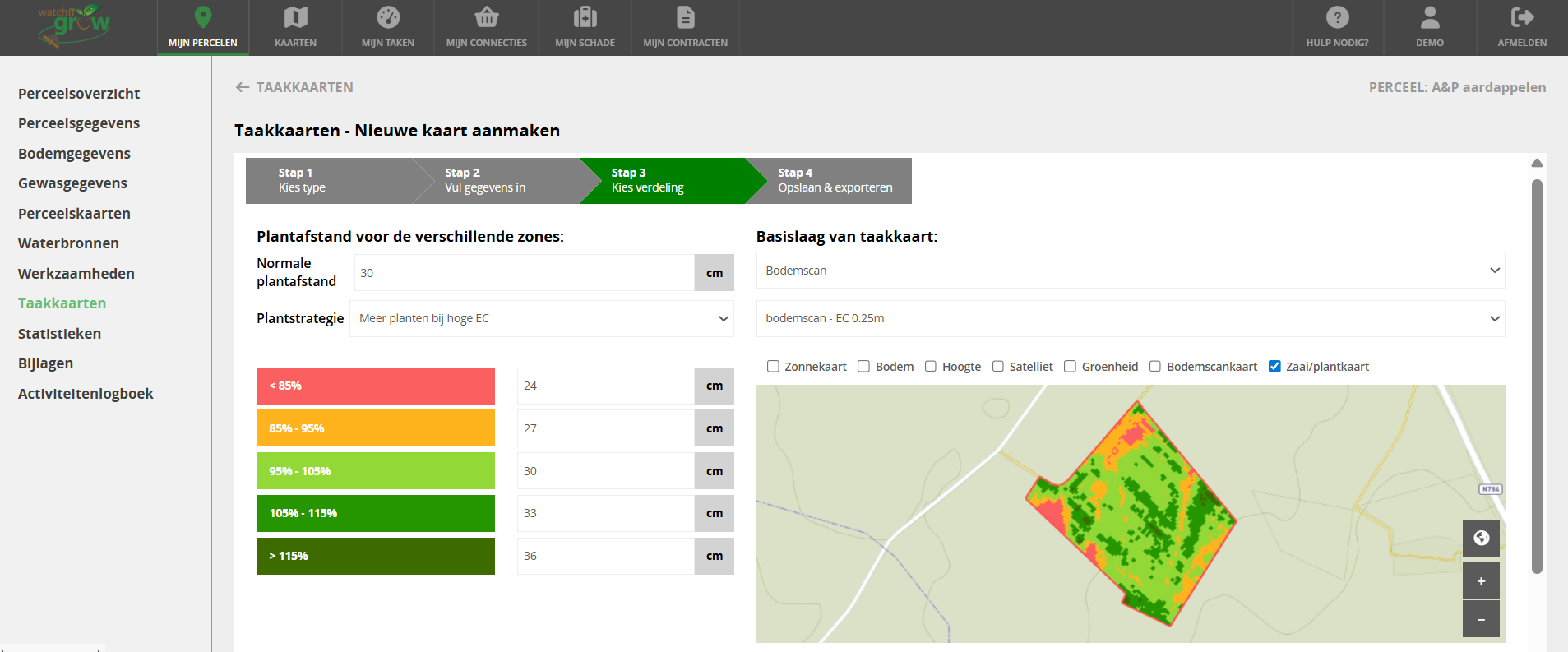Open Perceelsoverzicht in the sidebar
This screenshot has width=1568, height=652.
click(79, 94)
